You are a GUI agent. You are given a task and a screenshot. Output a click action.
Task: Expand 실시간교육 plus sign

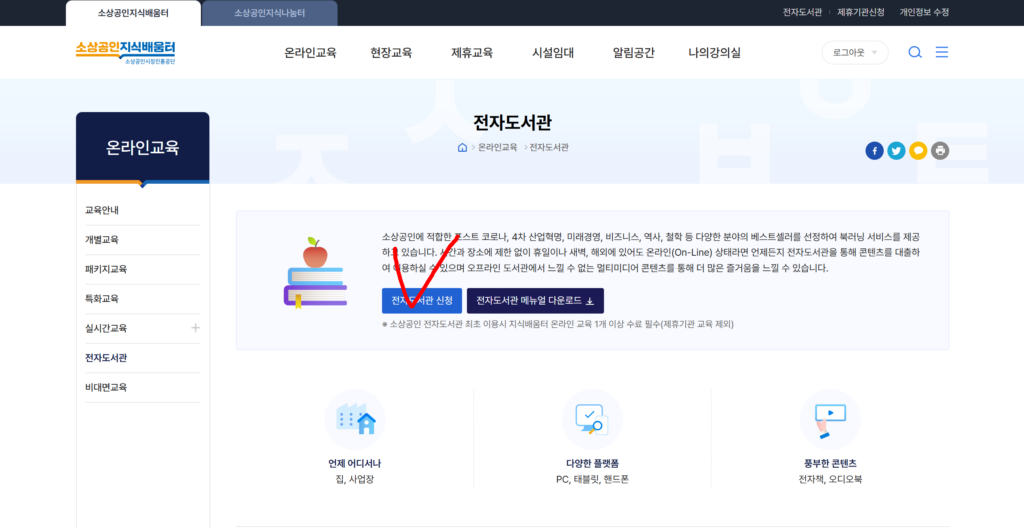[195, 327]
